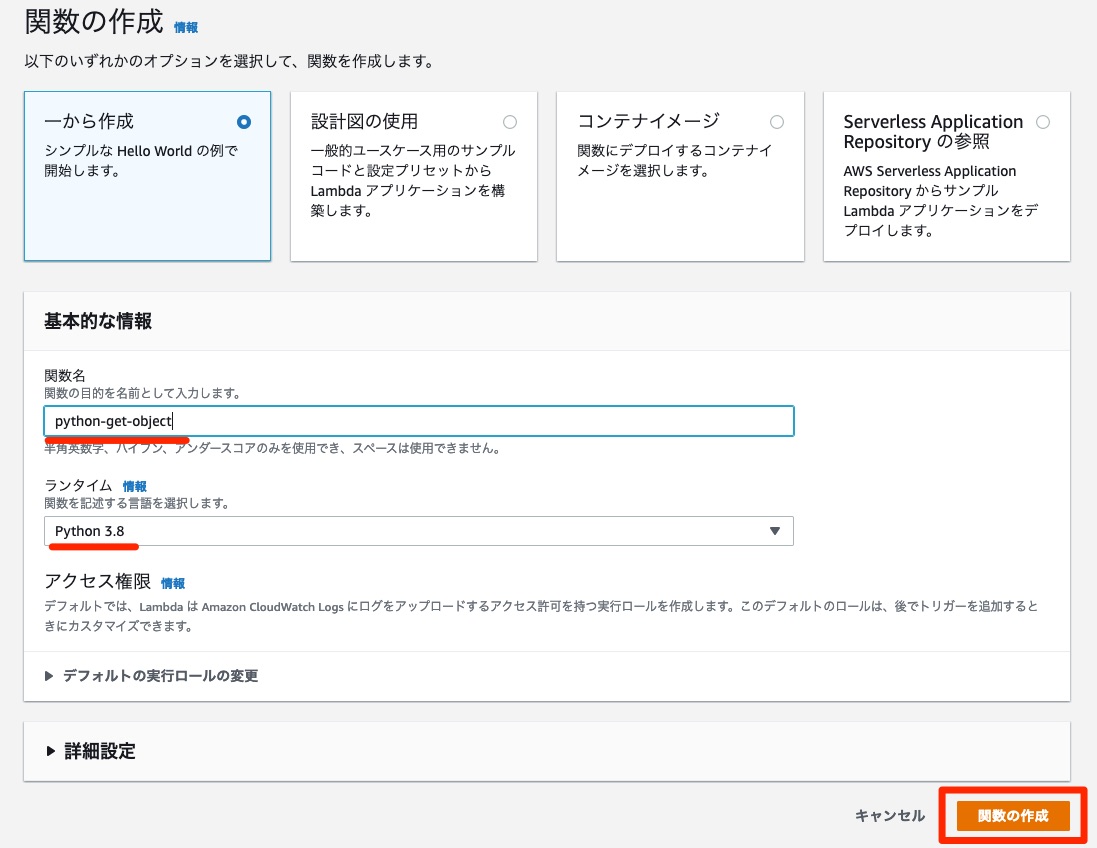
Task: Click the 情報 link beside 関数の作成 heading
Action: point(186,28)
